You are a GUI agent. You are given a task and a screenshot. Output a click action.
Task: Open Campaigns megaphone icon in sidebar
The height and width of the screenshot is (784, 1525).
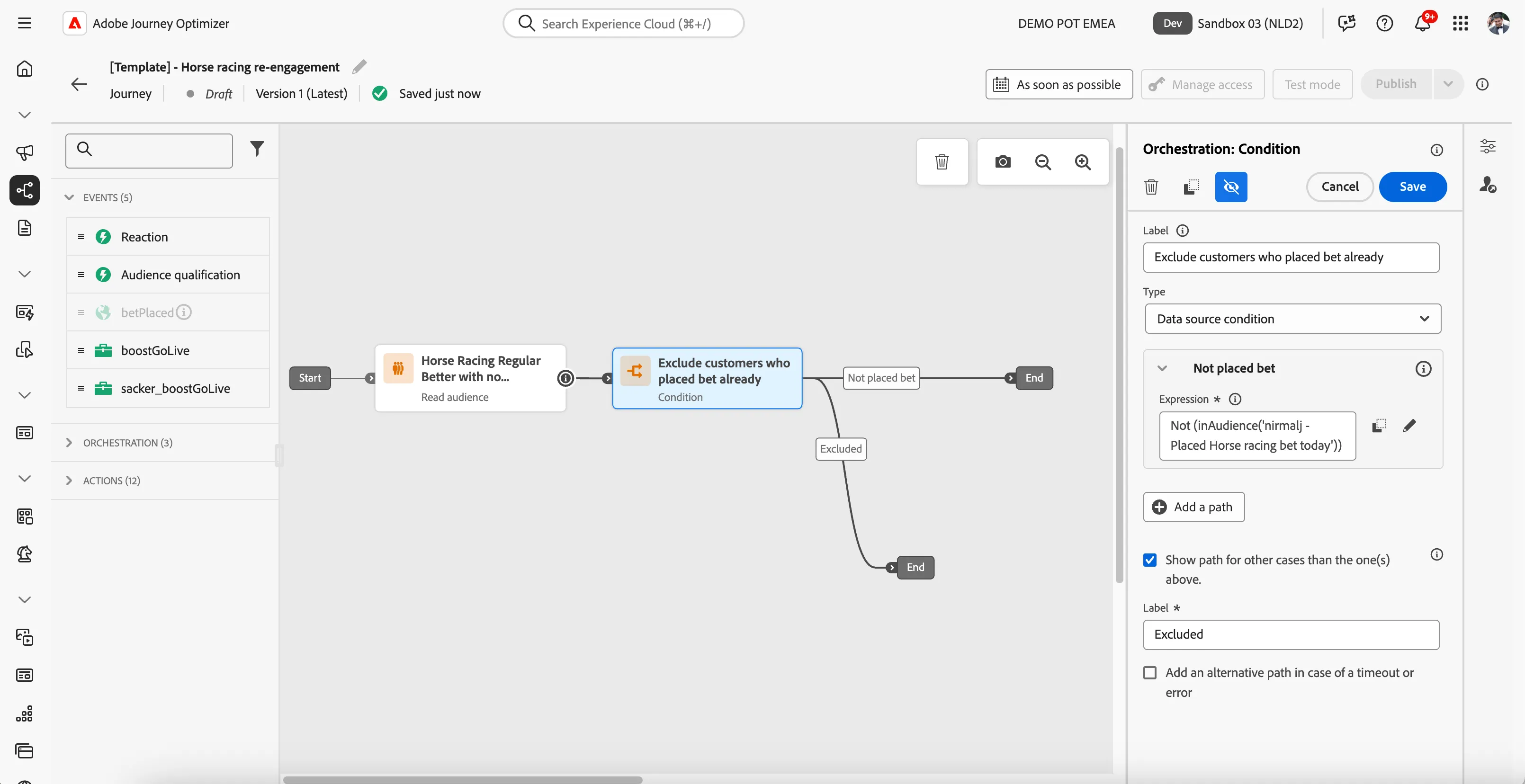[24, 152]
